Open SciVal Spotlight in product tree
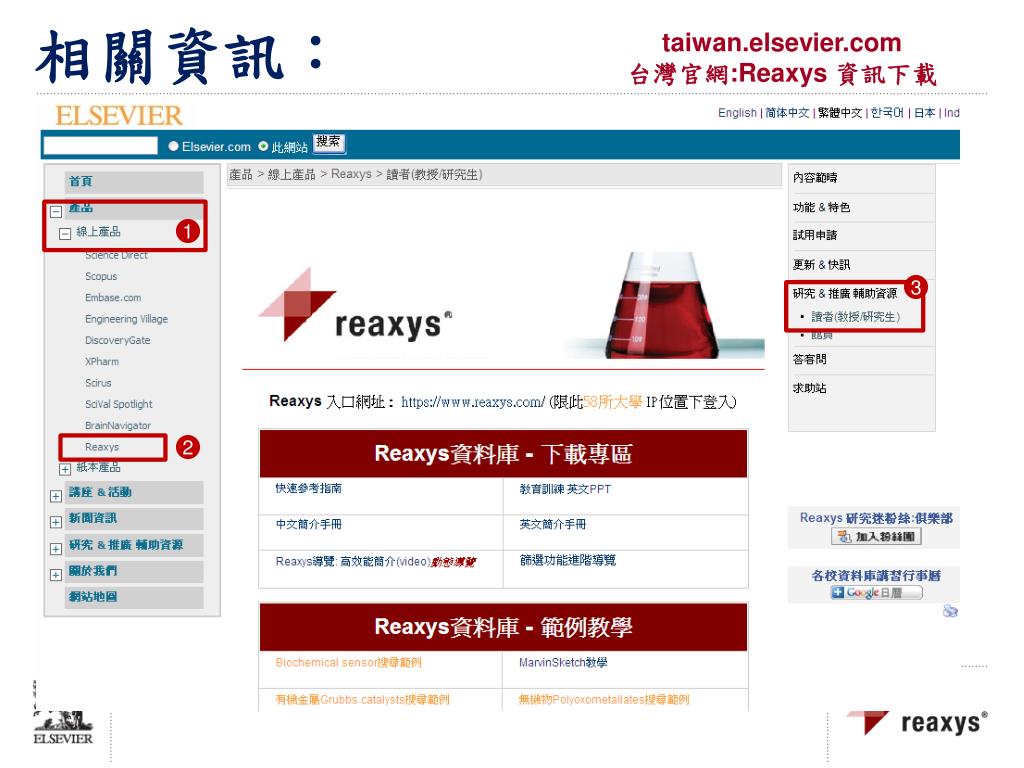Viewport: 1024px width, 768px height. click(119, 404)
